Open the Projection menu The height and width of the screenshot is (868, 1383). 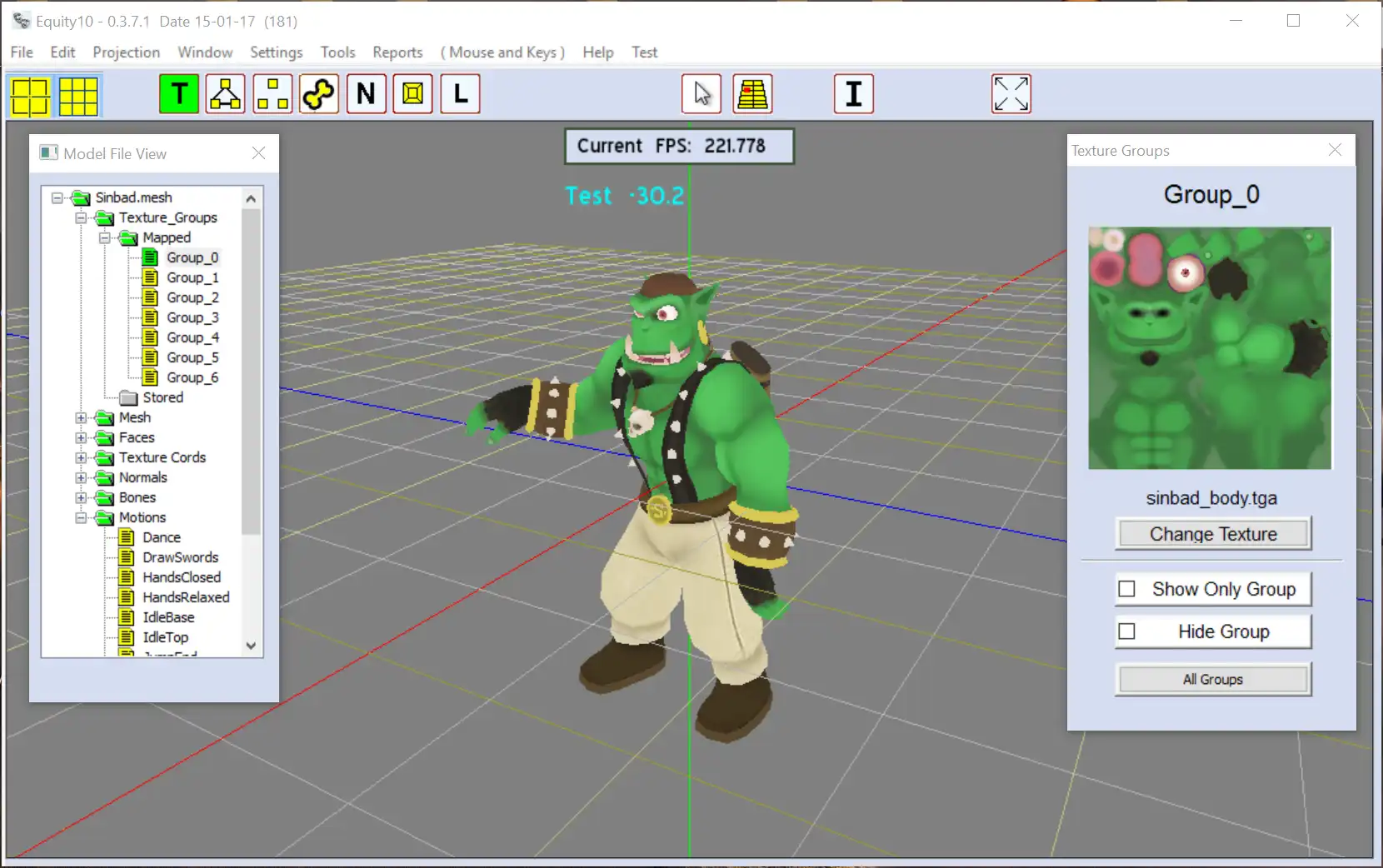(126, 52)
